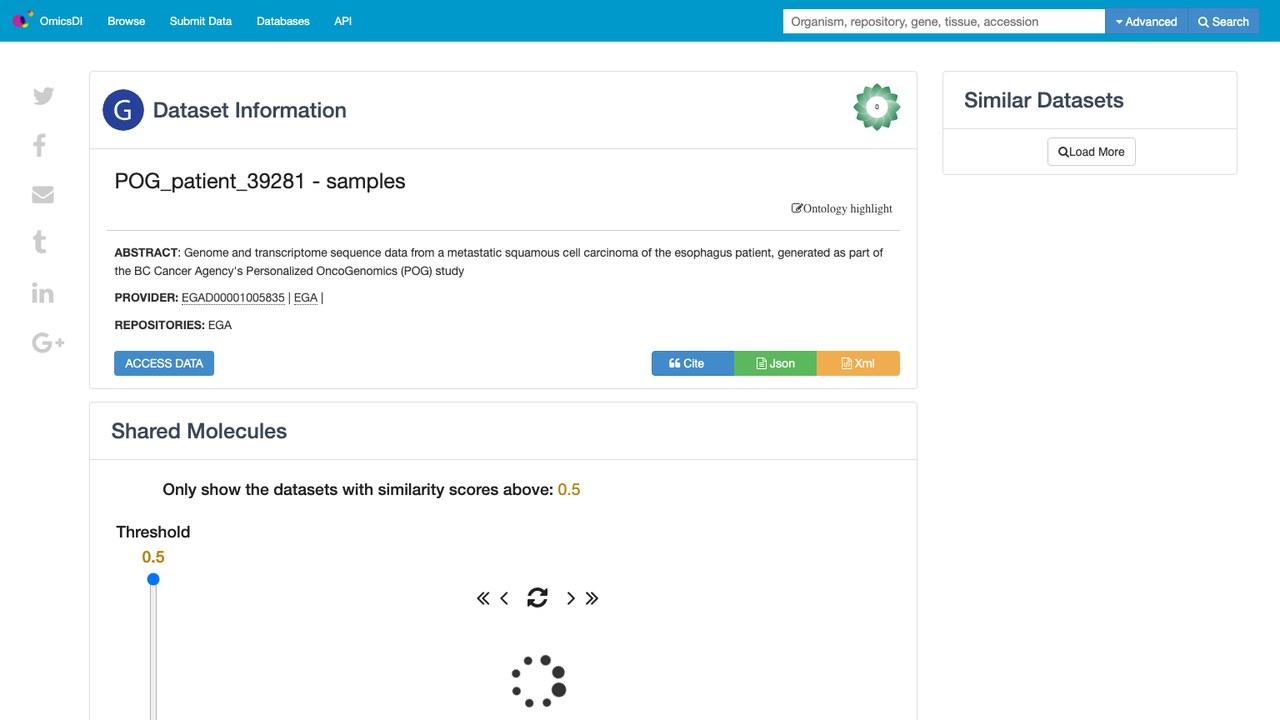This screenshot has width=1280, height=720.
Task: Share dataset via email envelope icon
Action: (43, 194)
